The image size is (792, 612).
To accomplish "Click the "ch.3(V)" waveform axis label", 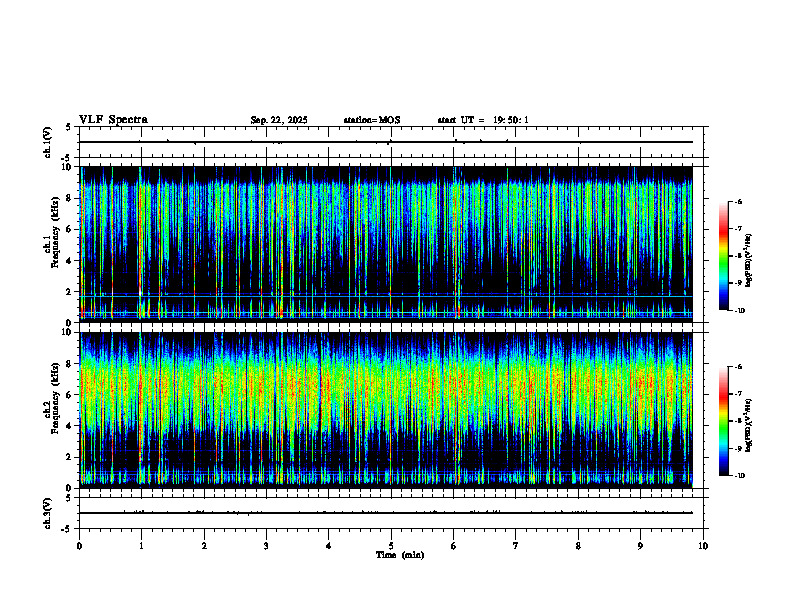I will pyautogui.click(x=47, y=514).
